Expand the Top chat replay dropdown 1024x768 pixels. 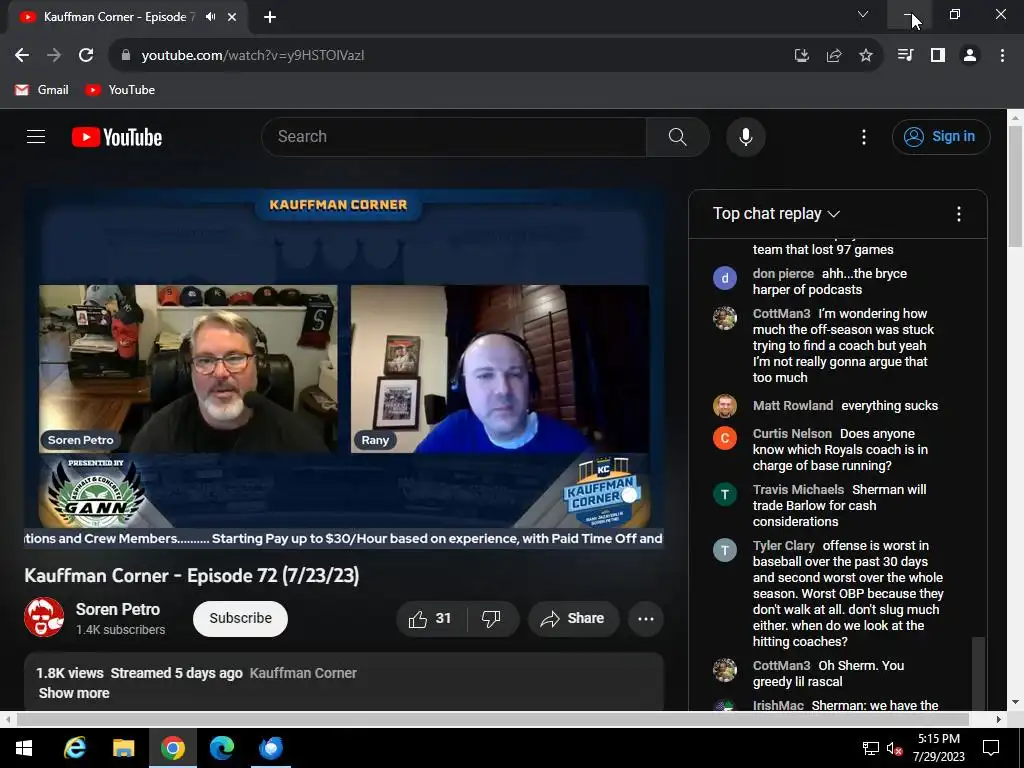[776, 214]
